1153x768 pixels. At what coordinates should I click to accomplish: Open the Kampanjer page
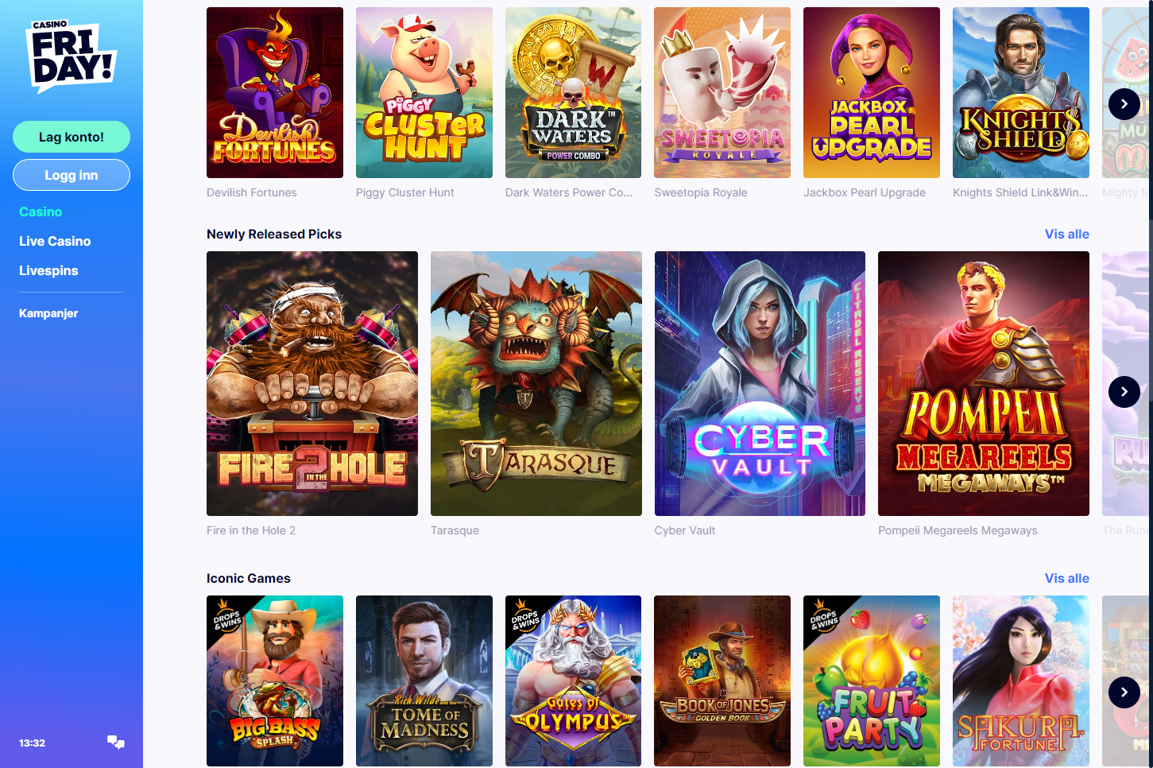pos(49,313)
